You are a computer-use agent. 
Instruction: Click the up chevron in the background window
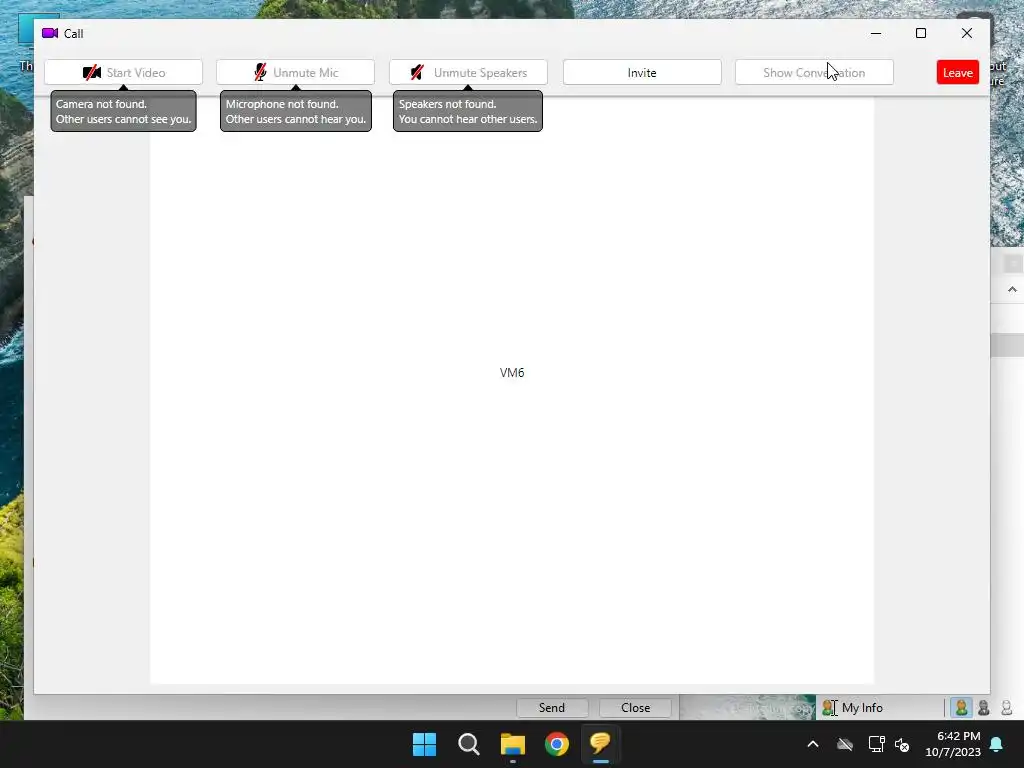[x=1012, y=289]
